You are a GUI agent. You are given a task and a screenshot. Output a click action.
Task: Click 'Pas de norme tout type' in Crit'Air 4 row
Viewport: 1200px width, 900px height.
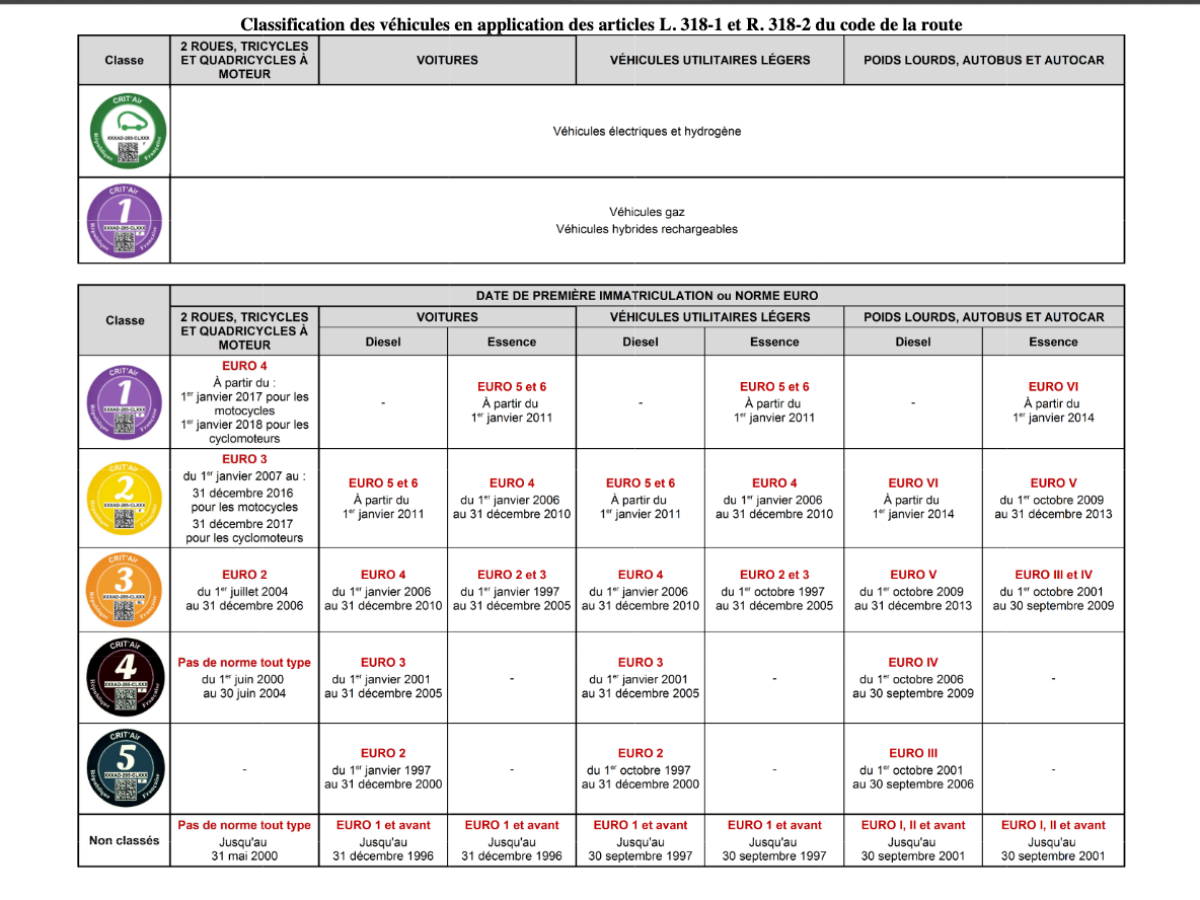click(244, 662)
